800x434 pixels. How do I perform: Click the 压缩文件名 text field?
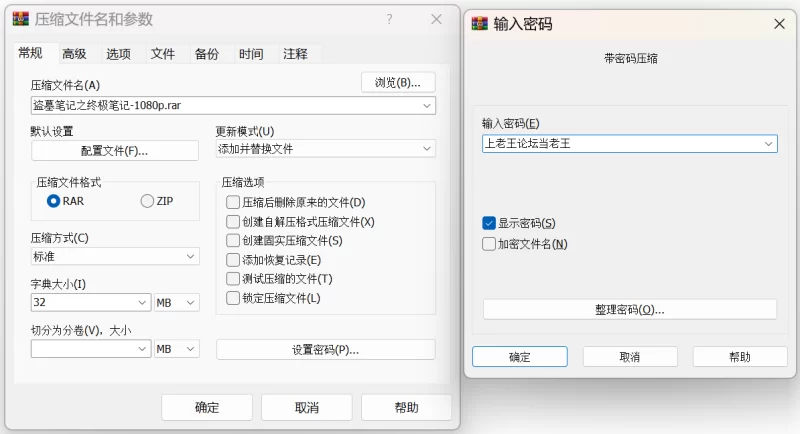pos(225,105)
